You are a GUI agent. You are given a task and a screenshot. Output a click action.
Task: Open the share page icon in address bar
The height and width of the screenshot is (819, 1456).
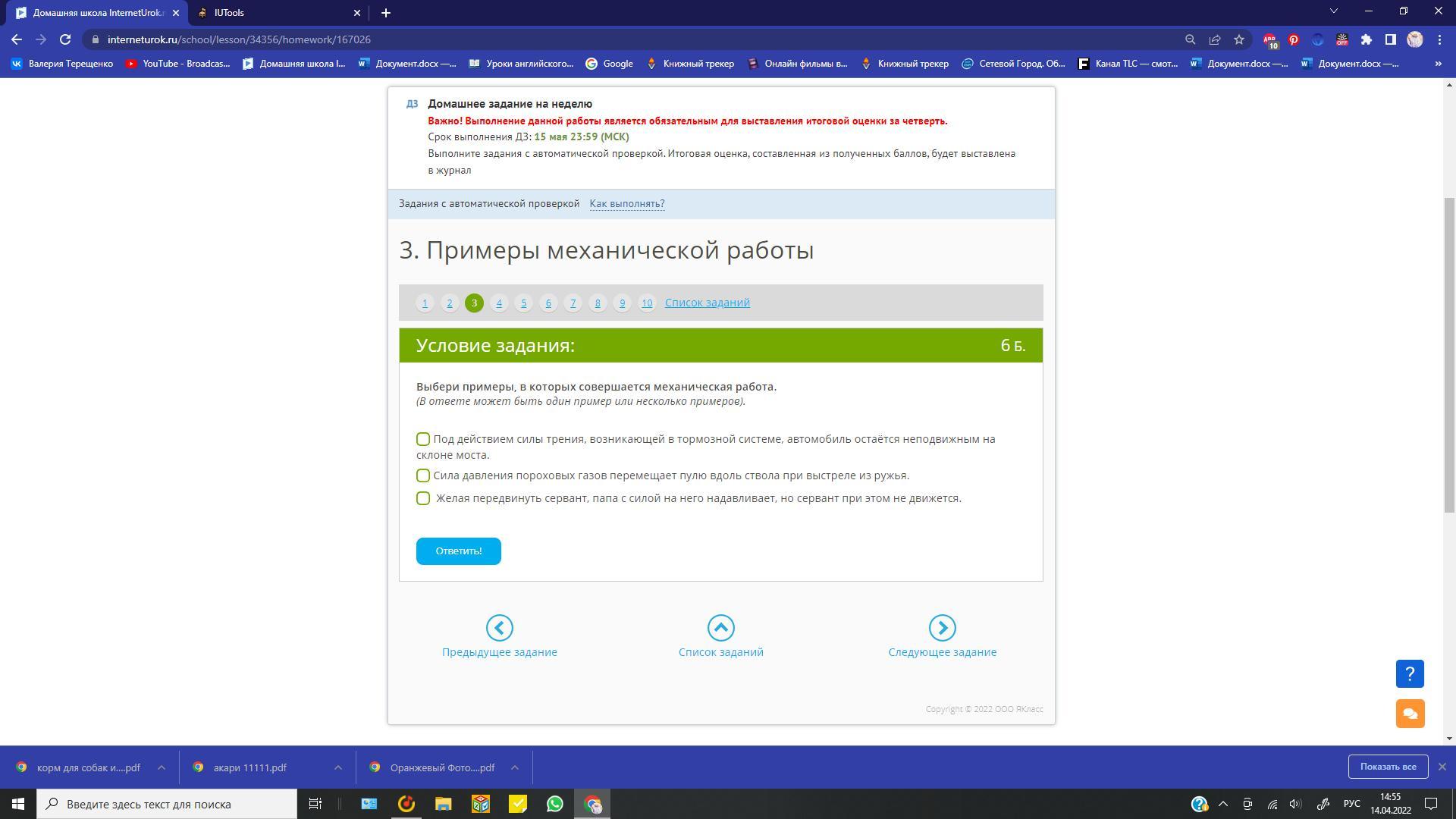click(1215, 39)
